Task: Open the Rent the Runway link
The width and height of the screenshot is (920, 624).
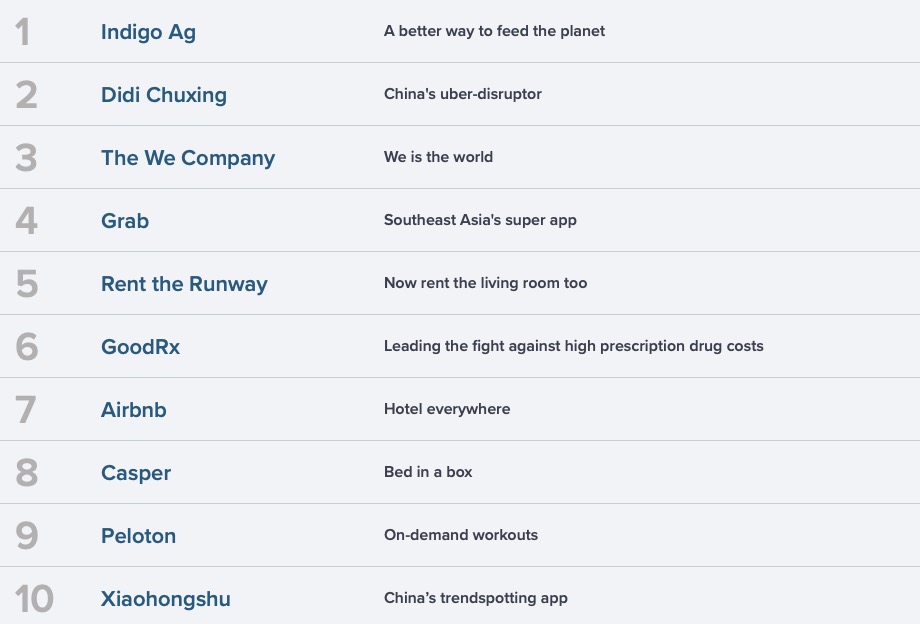Action: [184, 284]
